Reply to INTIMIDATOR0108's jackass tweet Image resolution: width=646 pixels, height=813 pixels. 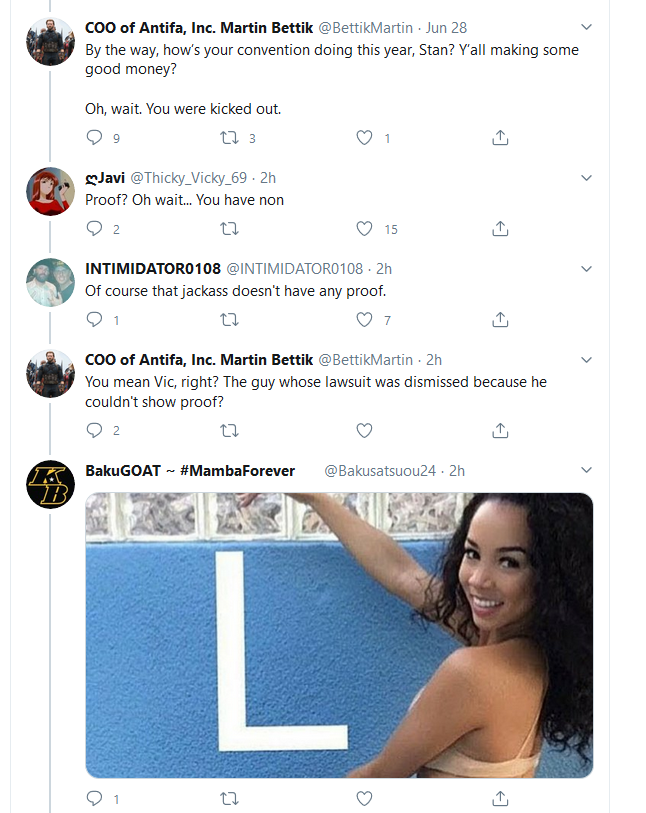94,319
